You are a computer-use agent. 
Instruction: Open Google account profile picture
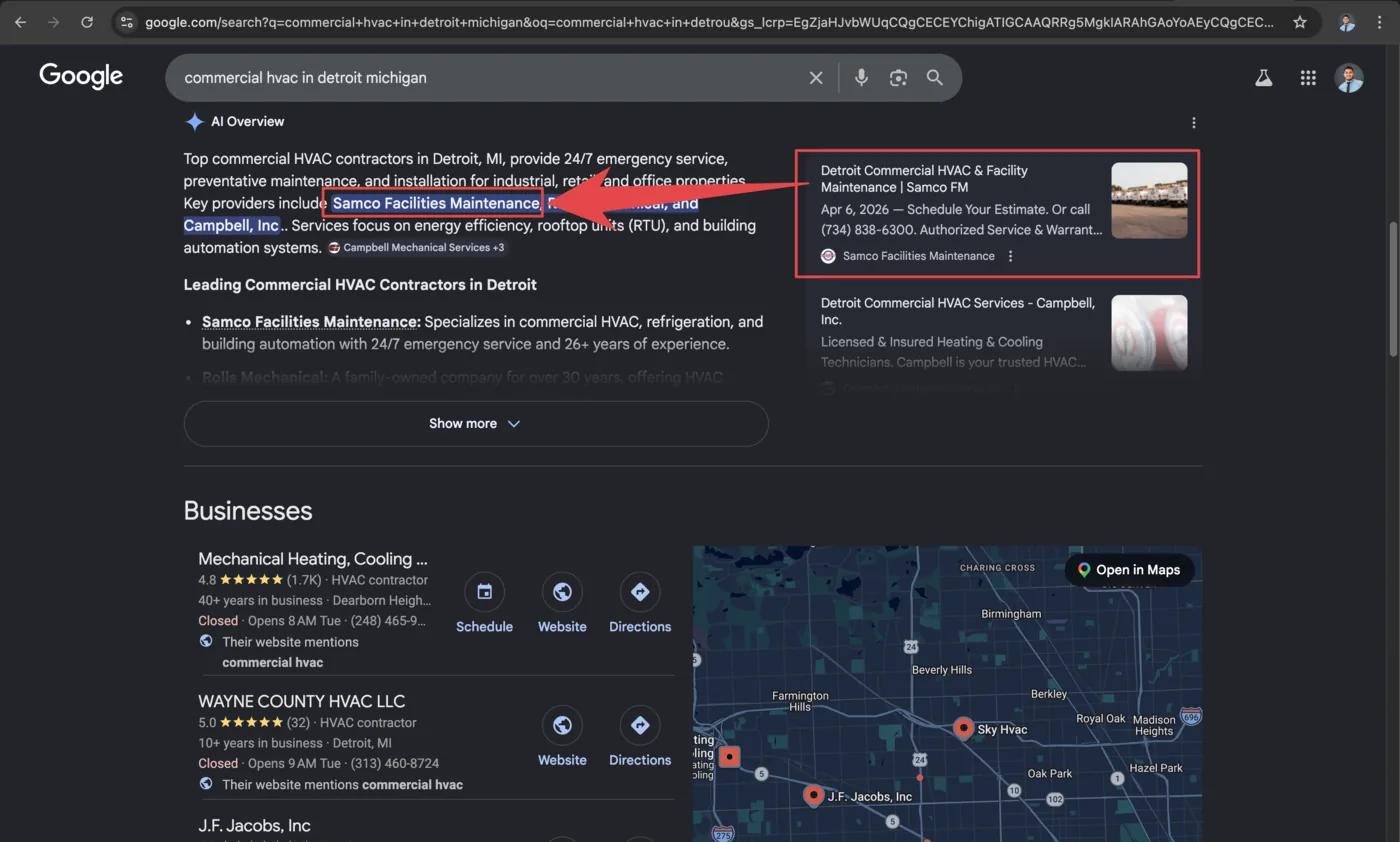click(1349, 78)
